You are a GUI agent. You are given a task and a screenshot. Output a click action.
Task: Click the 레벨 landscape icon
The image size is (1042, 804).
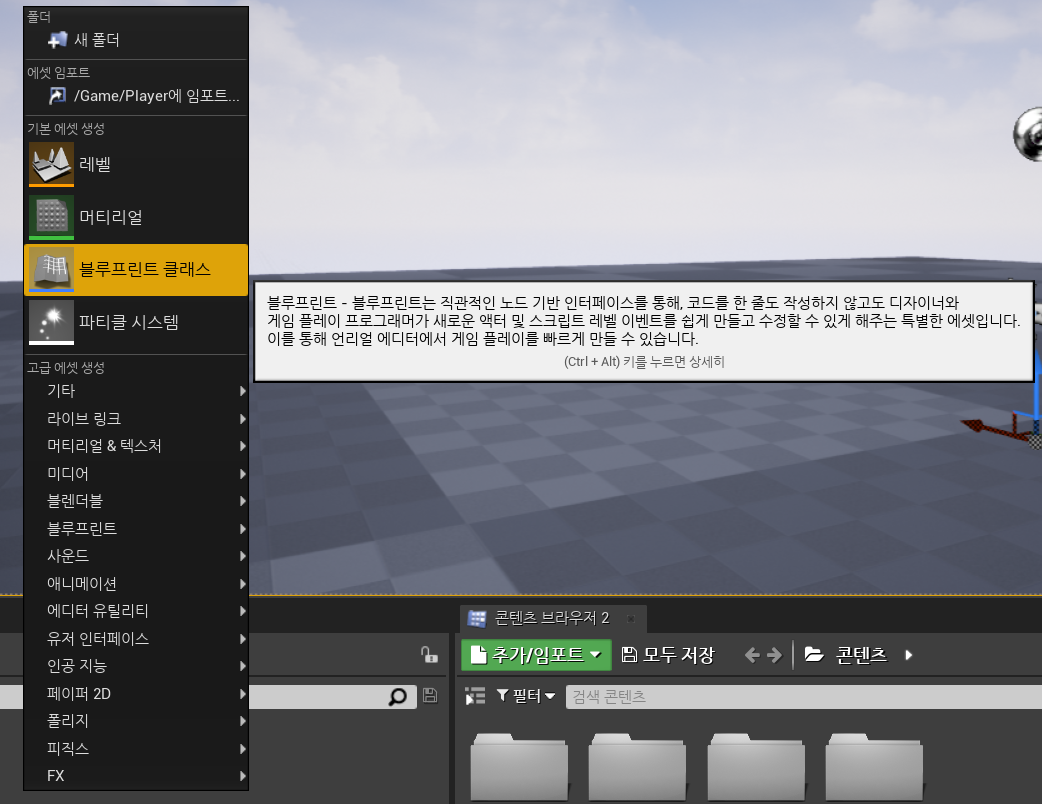(51, 164)
